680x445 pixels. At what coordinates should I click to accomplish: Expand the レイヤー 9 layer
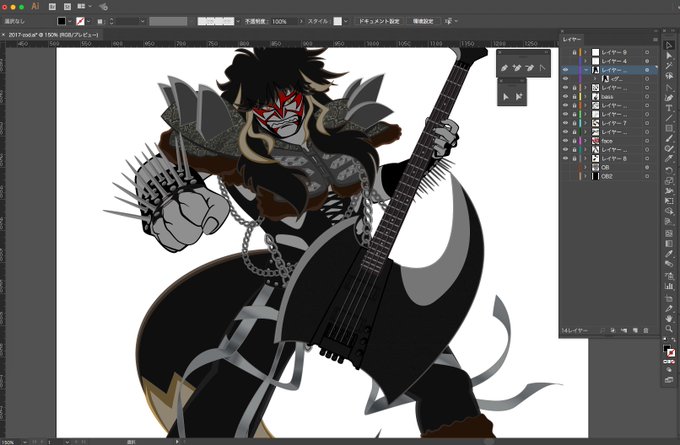[585, 52]
